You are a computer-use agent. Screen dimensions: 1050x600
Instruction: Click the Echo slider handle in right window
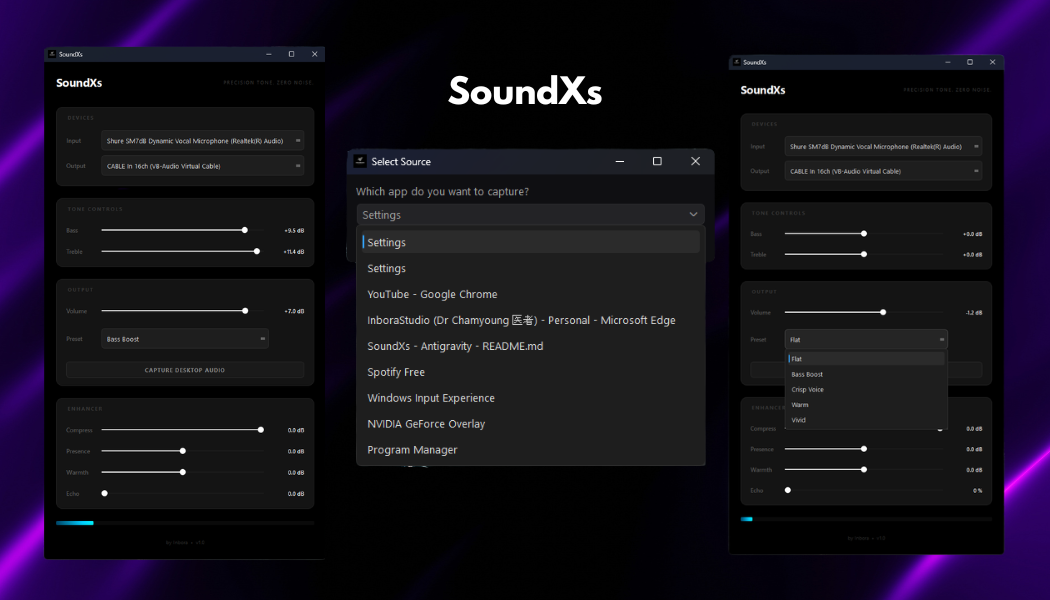pos(788,490)
